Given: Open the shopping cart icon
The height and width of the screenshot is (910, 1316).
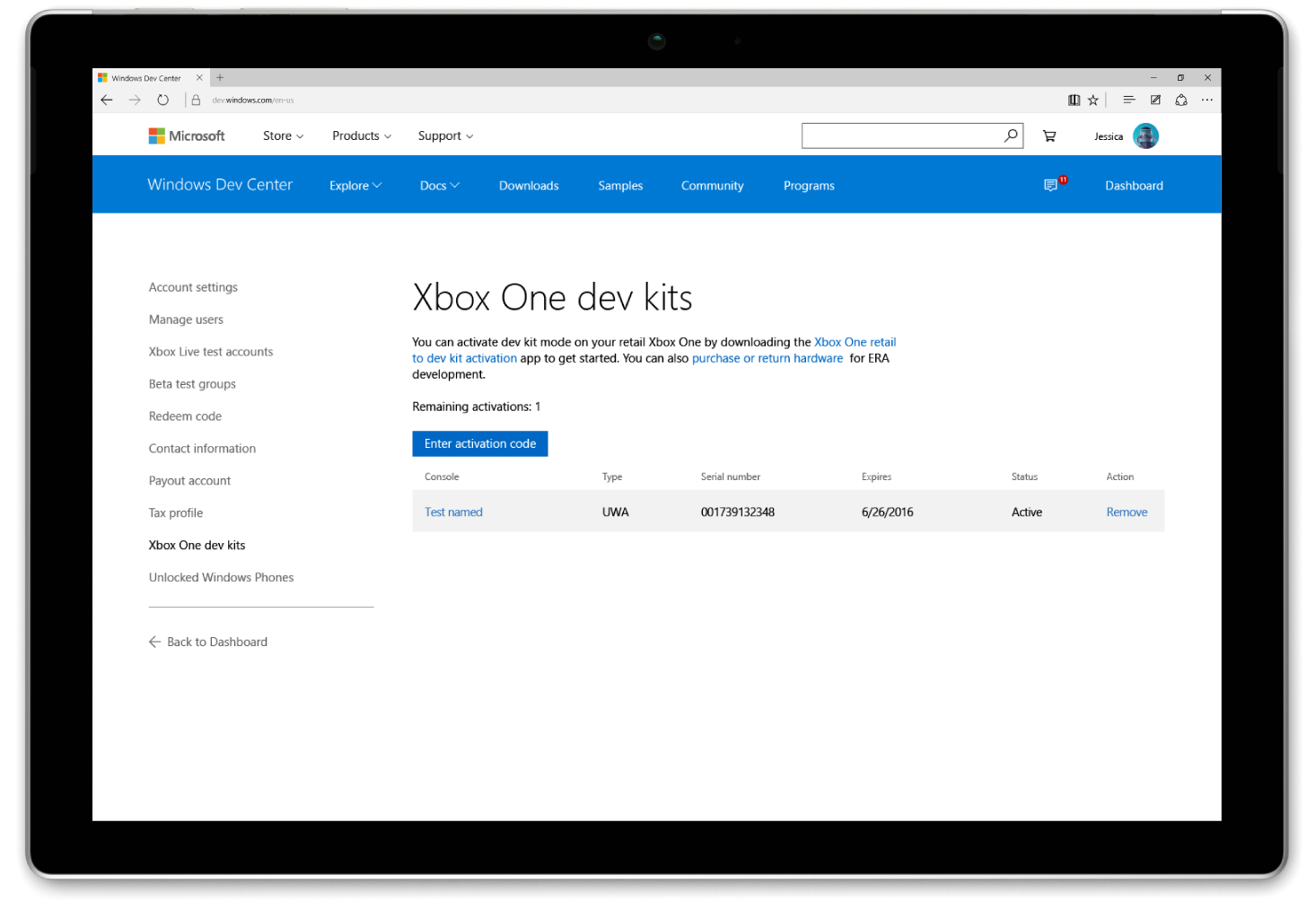Looking at the screenshot, I should coord(1048,136).
